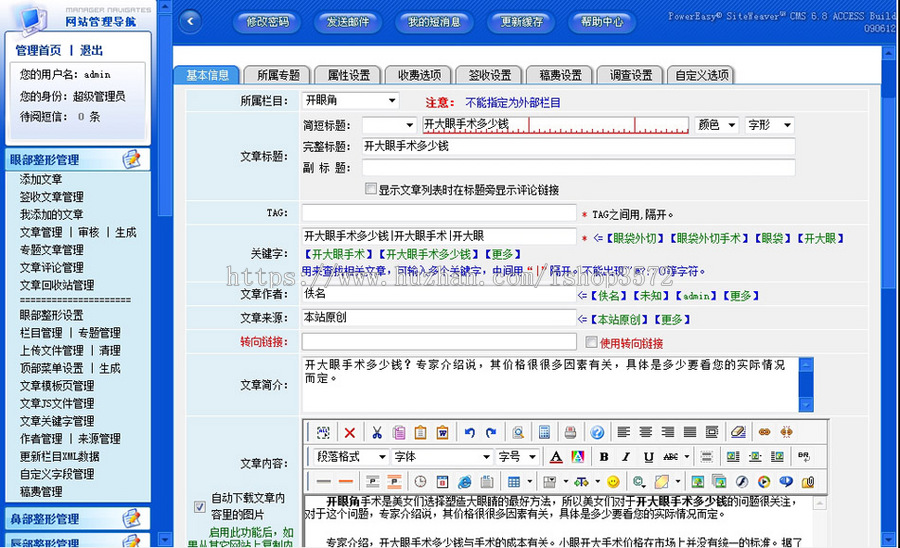Switch to the 所属专题 tab
The width and height of the screenshot is (900, 548).
click(278, 75)
